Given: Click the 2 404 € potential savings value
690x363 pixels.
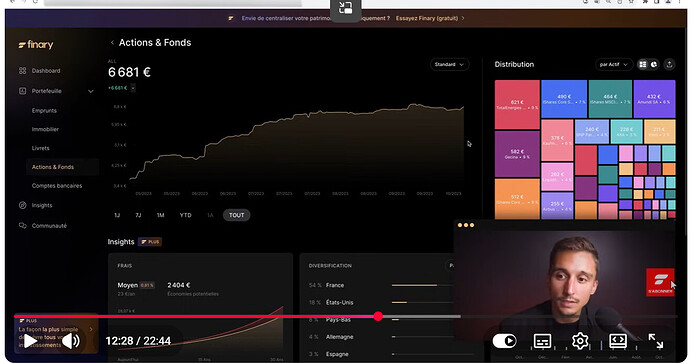Looking at the screenshot, I should coord(179,285).
